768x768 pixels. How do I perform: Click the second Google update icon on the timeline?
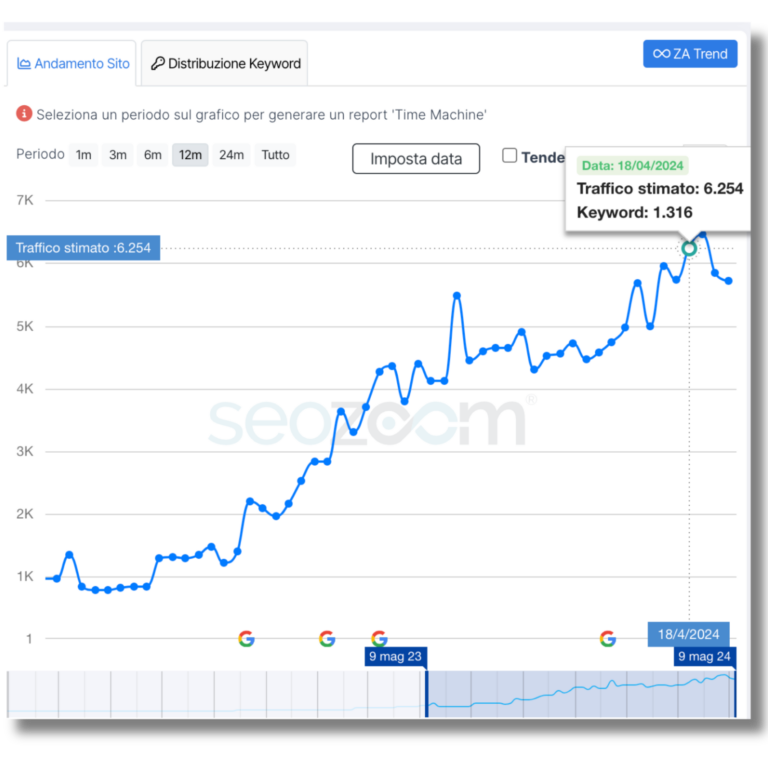[x=326, y=639]
